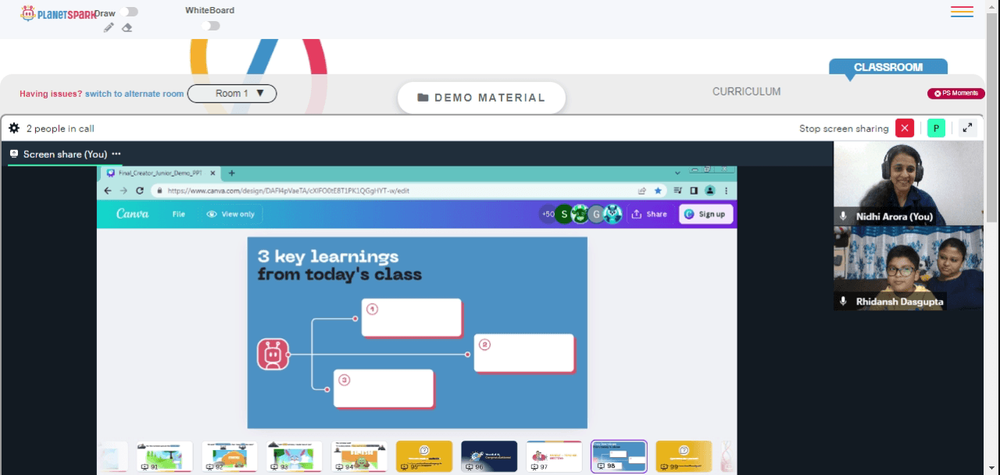Select the Final_Creator_Junior_Demo browser tab
Viewport: 1000px width, 475px height.
pyautogui.click(x=159, y=173)
